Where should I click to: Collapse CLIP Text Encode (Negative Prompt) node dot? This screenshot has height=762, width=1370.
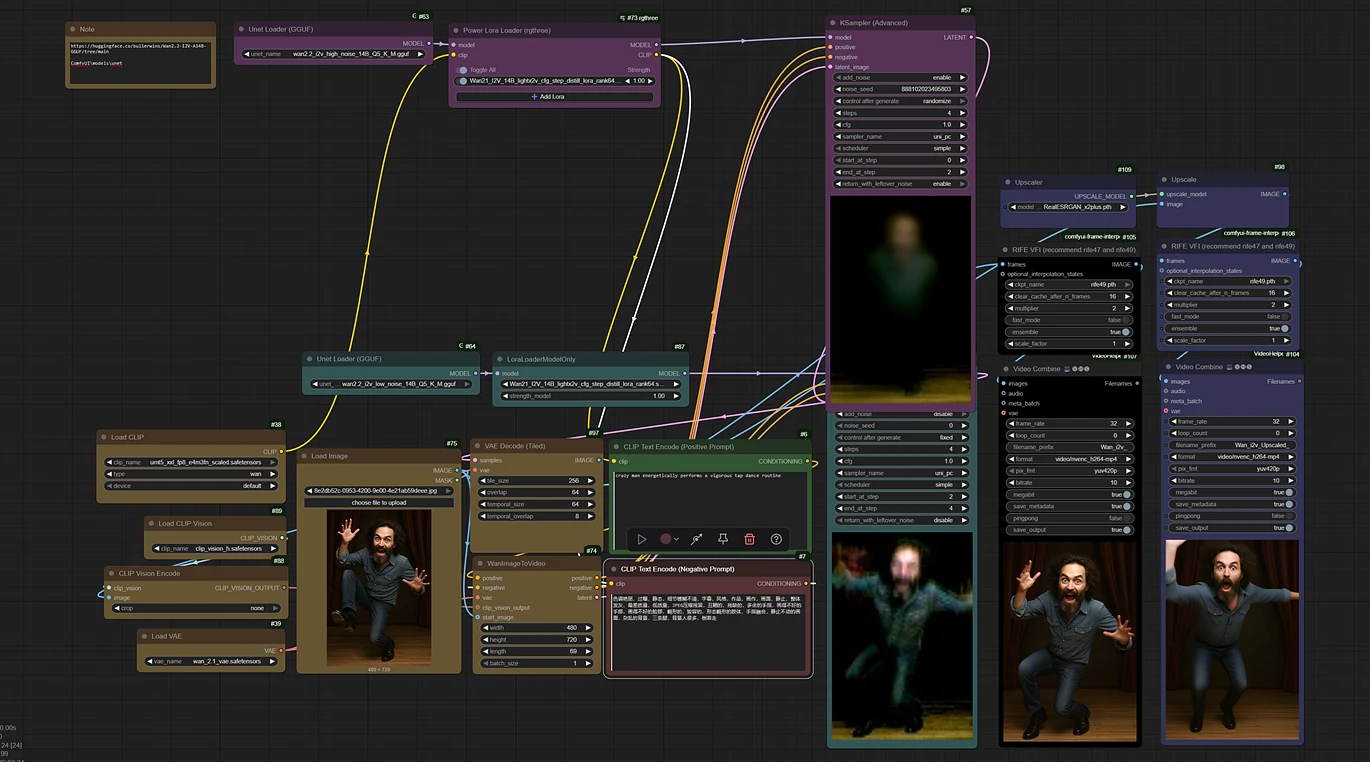click(612, 569)
